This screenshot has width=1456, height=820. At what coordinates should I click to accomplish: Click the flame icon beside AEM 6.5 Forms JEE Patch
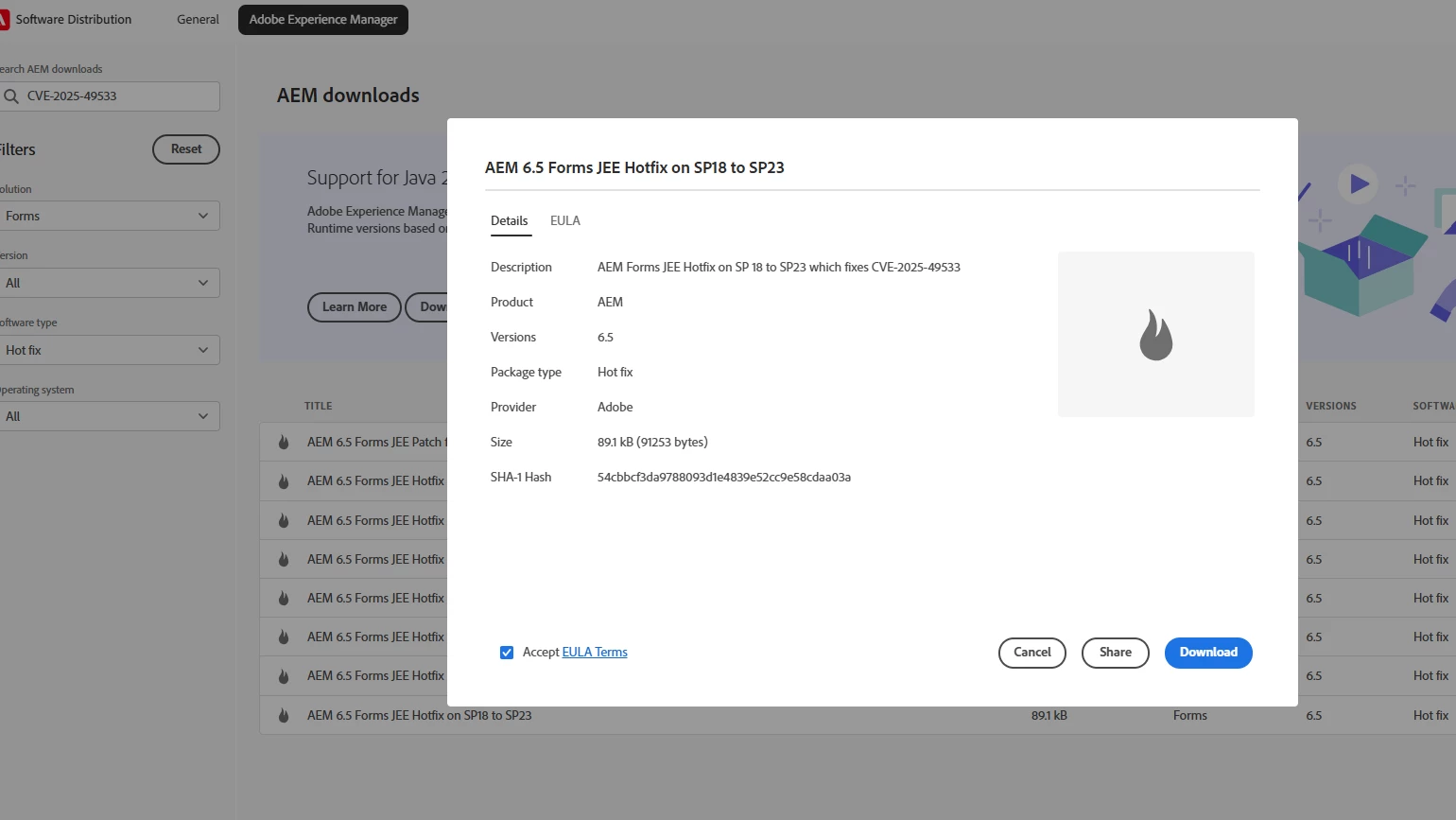pyautogui.click(x=284, y=442)
